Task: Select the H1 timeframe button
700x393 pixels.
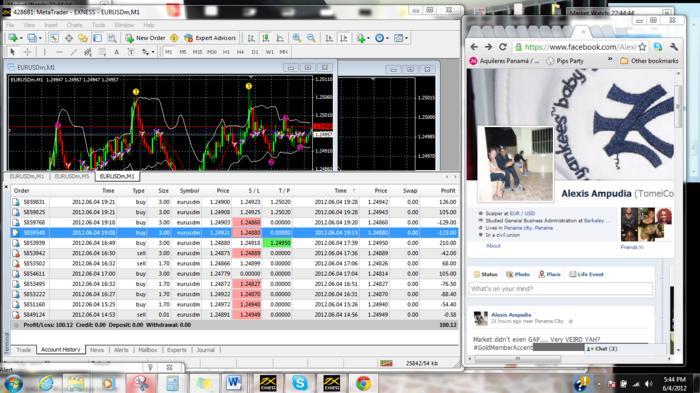Action: point(226,52)
